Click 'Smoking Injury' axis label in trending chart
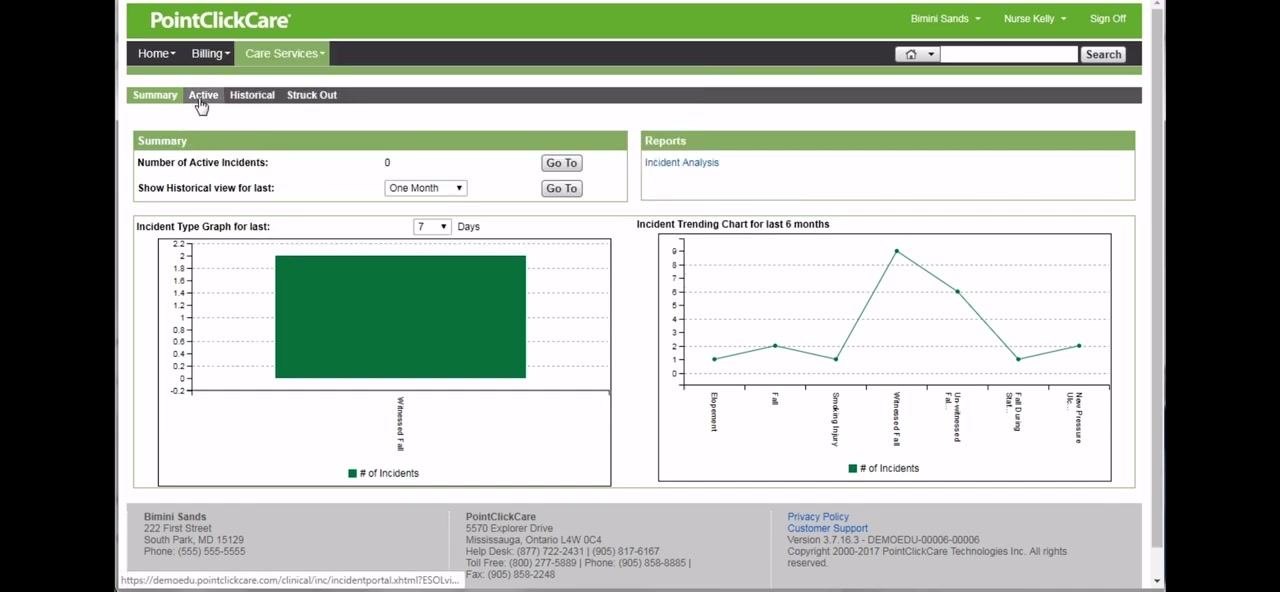Viewport: 1280px width, 592px height. 835,418
